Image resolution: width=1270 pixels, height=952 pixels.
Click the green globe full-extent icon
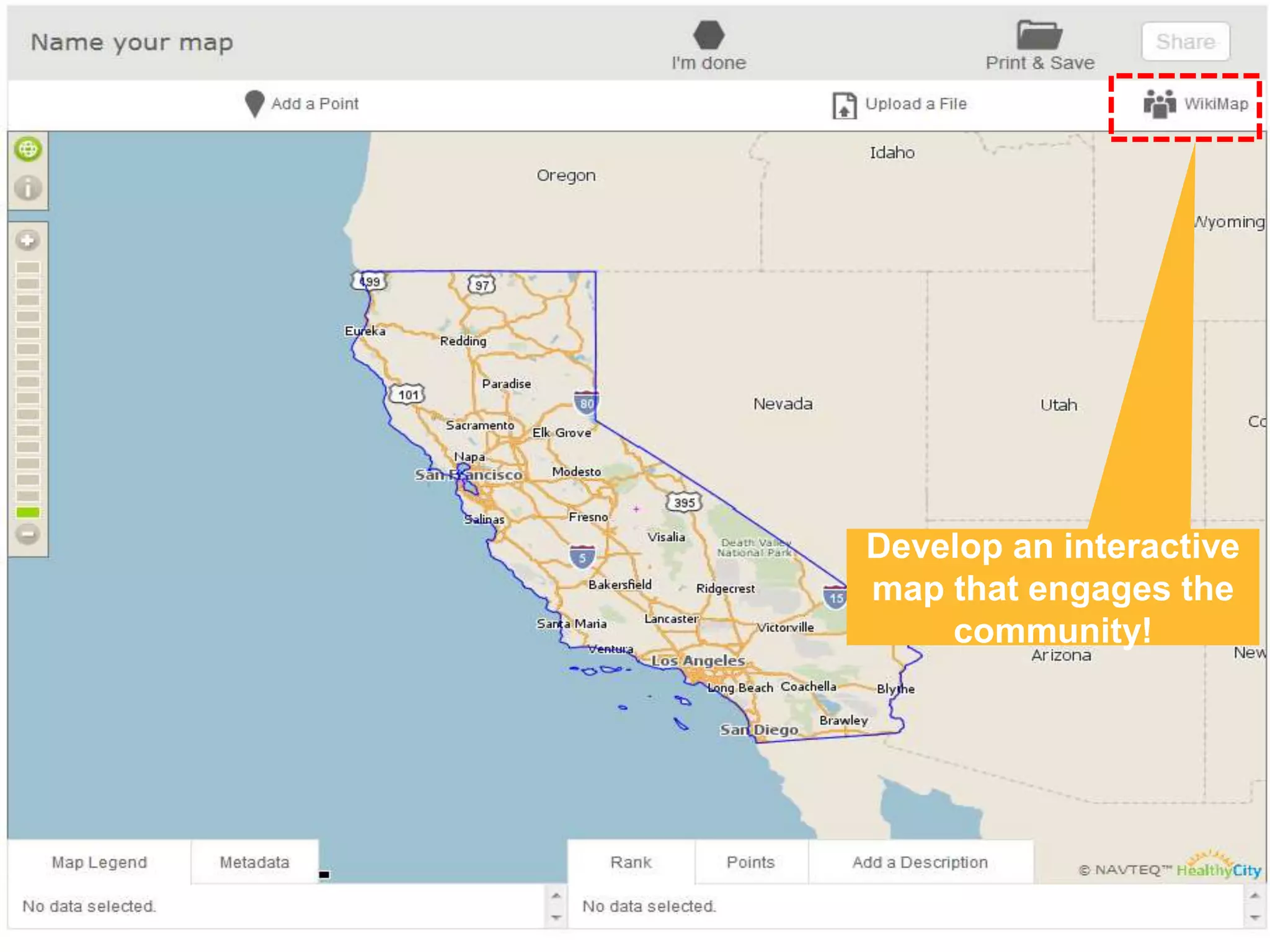28,149
